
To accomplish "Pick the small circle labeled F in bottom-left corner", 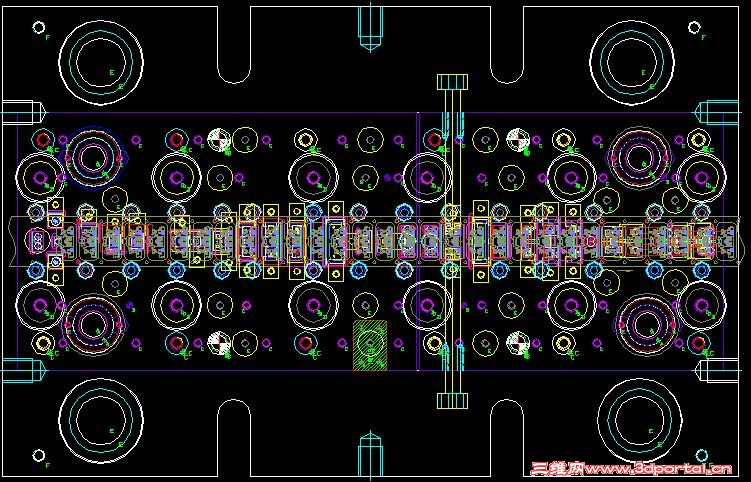I will click(39, 455).
